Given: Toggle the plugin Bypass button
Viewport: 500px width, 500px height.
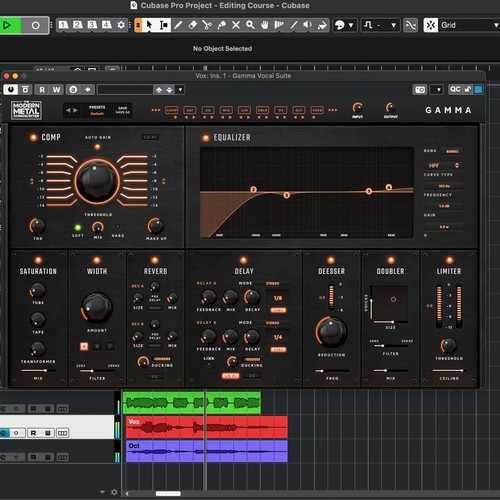Looking at the screenshot, I should tap(25, 89).
